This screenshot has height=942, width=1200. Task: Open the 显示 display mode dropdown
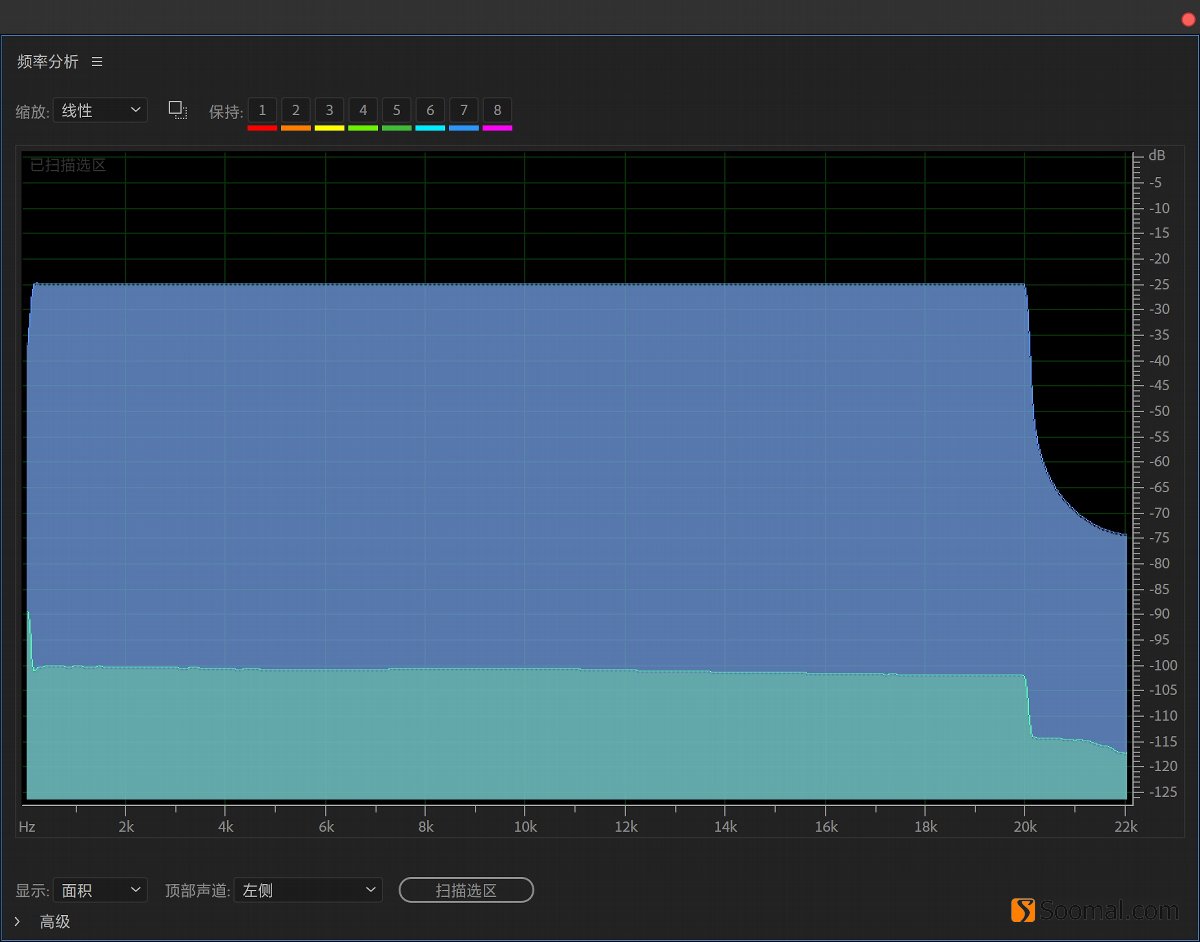coord(100,889)
